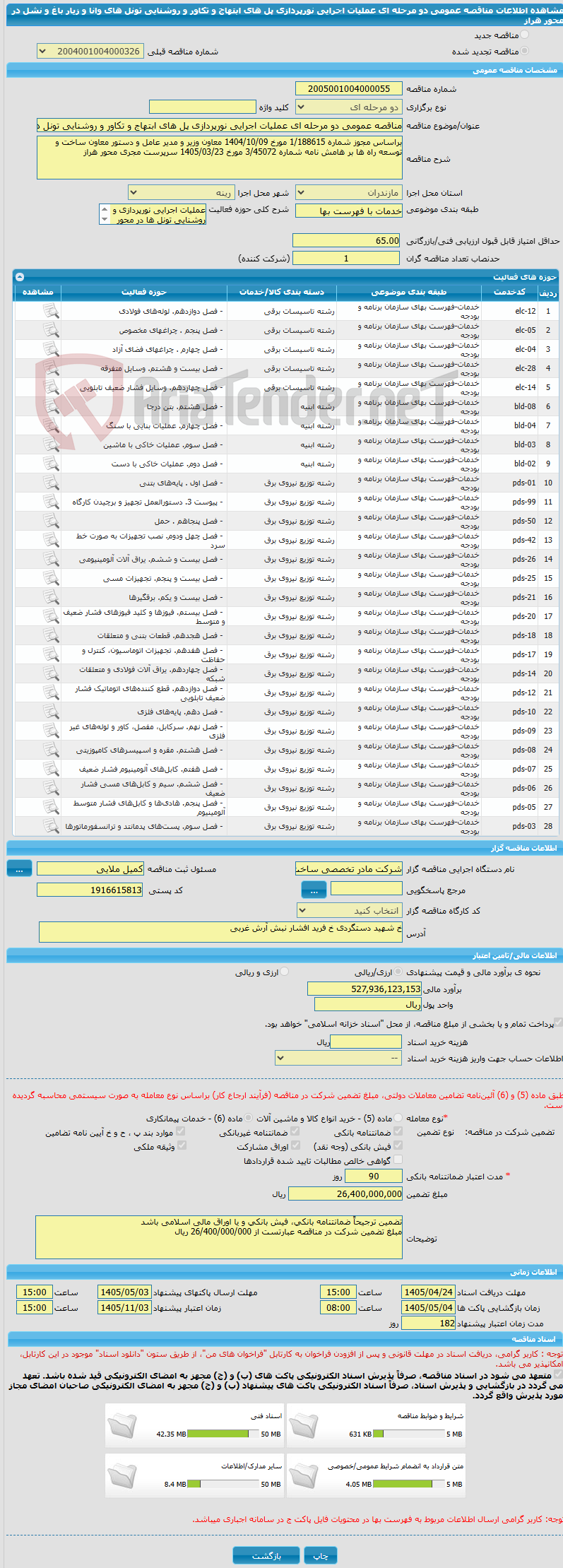
Task: Open view icon for row elc-28
Action: coord(51,368)
